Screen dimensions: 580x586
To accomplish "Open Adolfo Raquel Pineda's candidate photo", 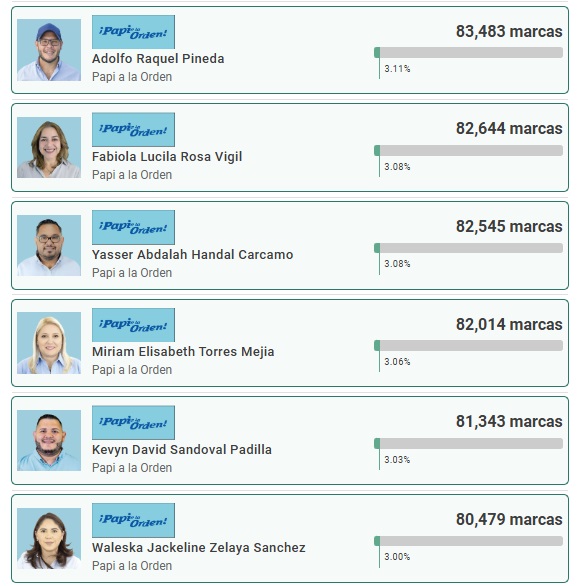I will click(49, 50).
